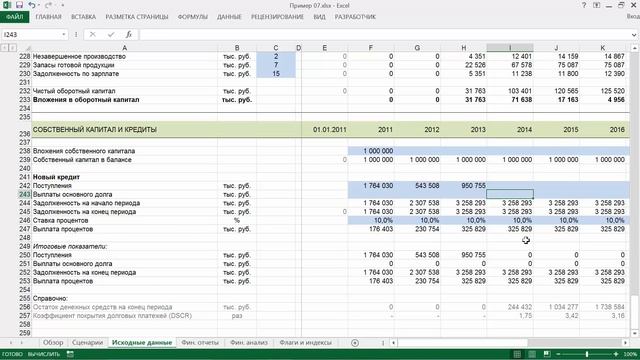Viewport: 640px width, 360px height.
Task: Open the Customize Quick Access Toolbar arrow
Action: pyautogui.click(x=62, y=5)
